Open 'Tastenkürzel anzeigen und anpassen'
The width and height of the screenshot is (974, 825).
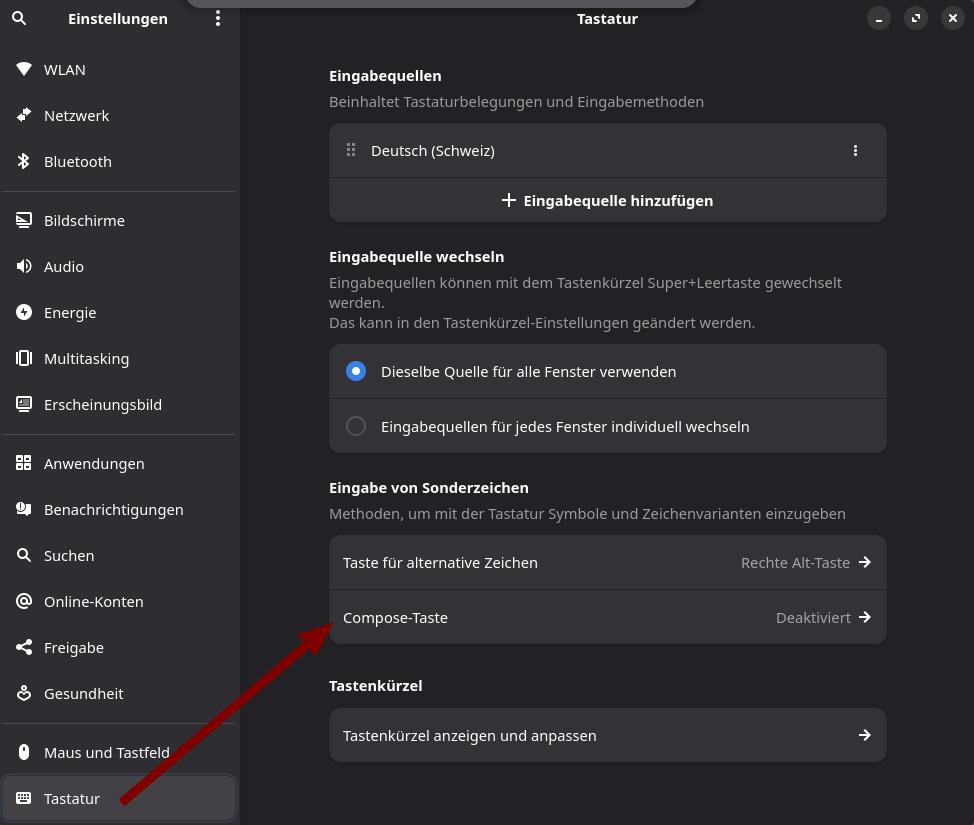607,735
